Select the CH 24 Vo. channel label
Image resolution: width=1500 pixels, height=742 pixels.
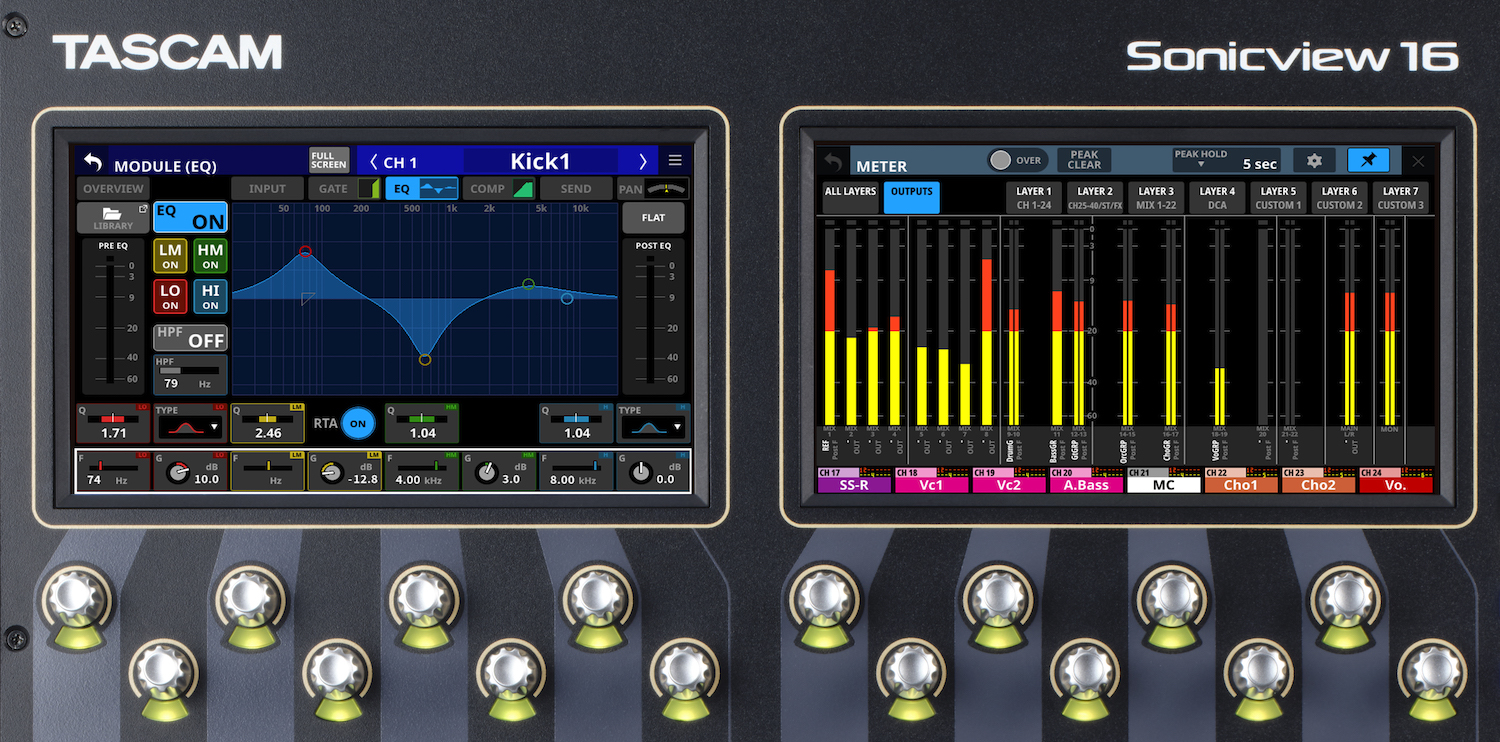1396,480
